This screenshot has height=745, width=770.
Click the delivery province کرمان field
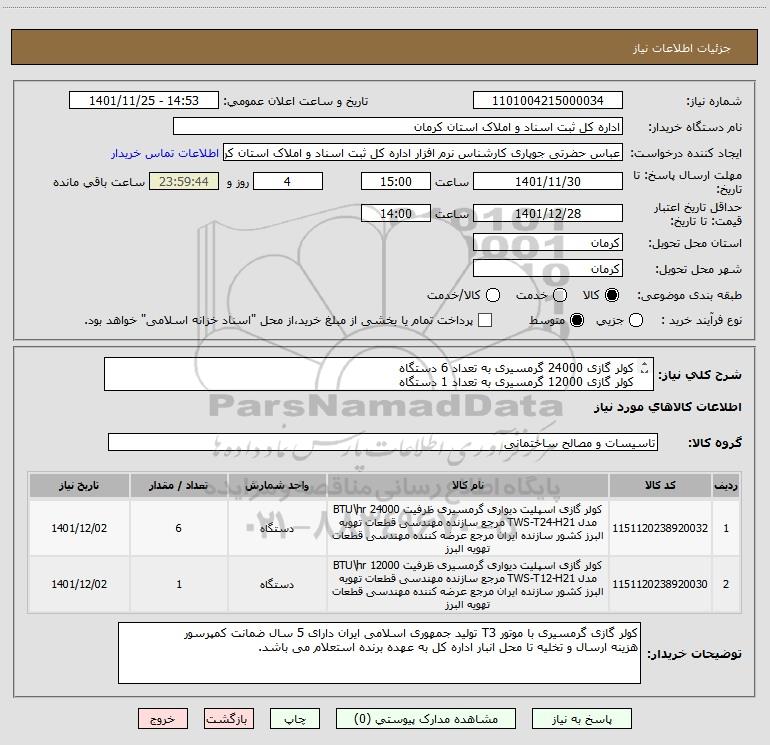click(548, 243)
